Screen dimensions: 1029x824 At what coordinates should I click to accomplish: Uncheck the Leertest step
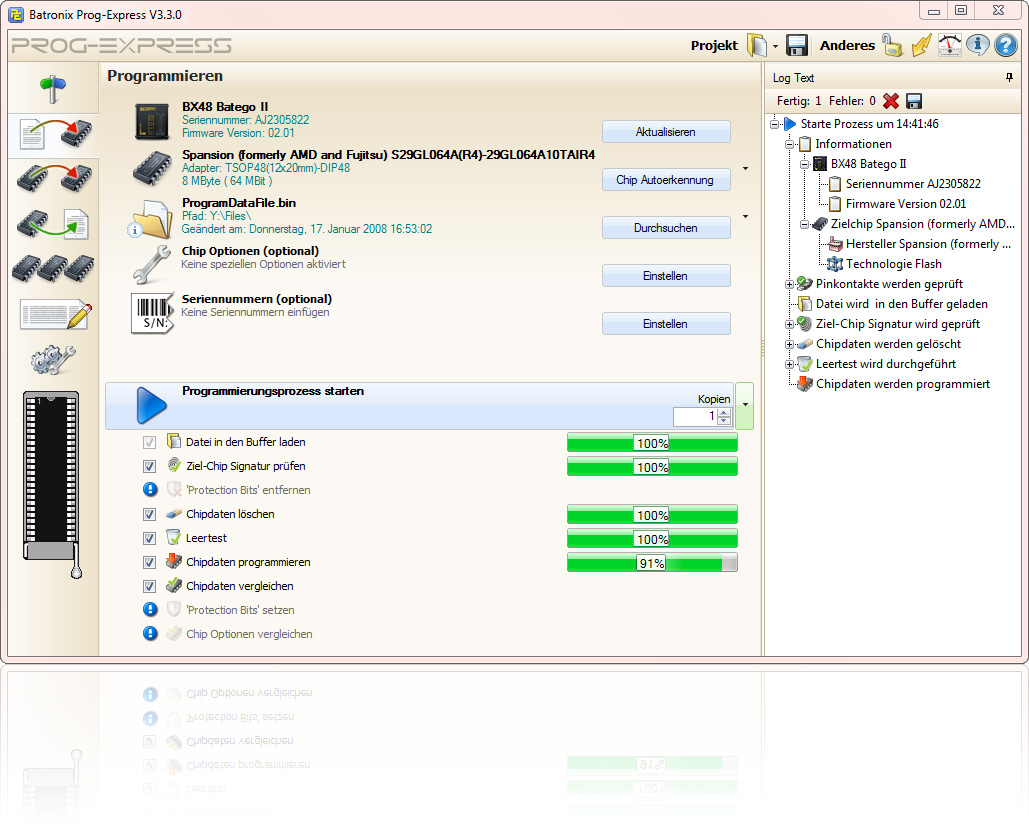point(150,538)
